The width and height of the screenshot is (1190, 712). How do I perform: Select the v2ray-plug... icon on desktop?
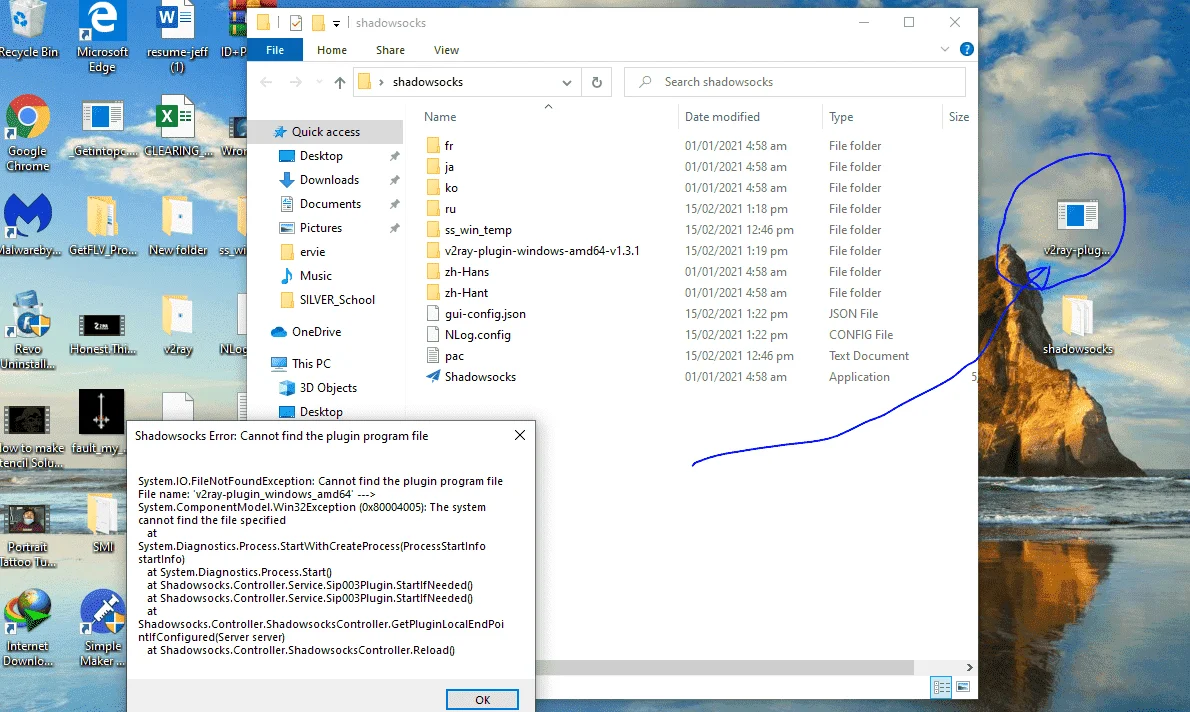(x=1077, y=228)
